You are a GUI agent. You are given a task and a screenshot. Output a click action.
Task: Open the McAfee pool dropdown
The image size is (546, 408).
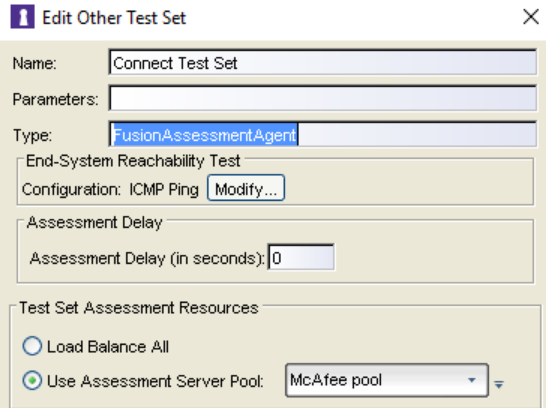click(x=387, y=380)
